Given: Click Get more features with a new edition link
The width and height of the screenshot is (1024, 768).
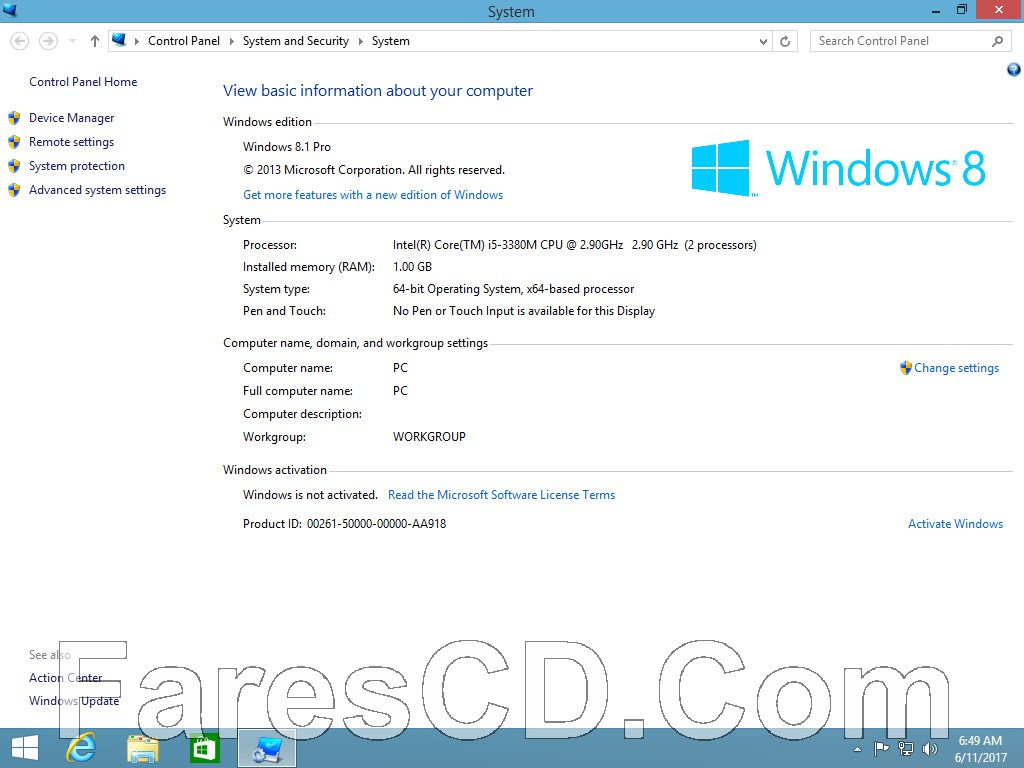Looking at the screenshot, I should (373, 195).
